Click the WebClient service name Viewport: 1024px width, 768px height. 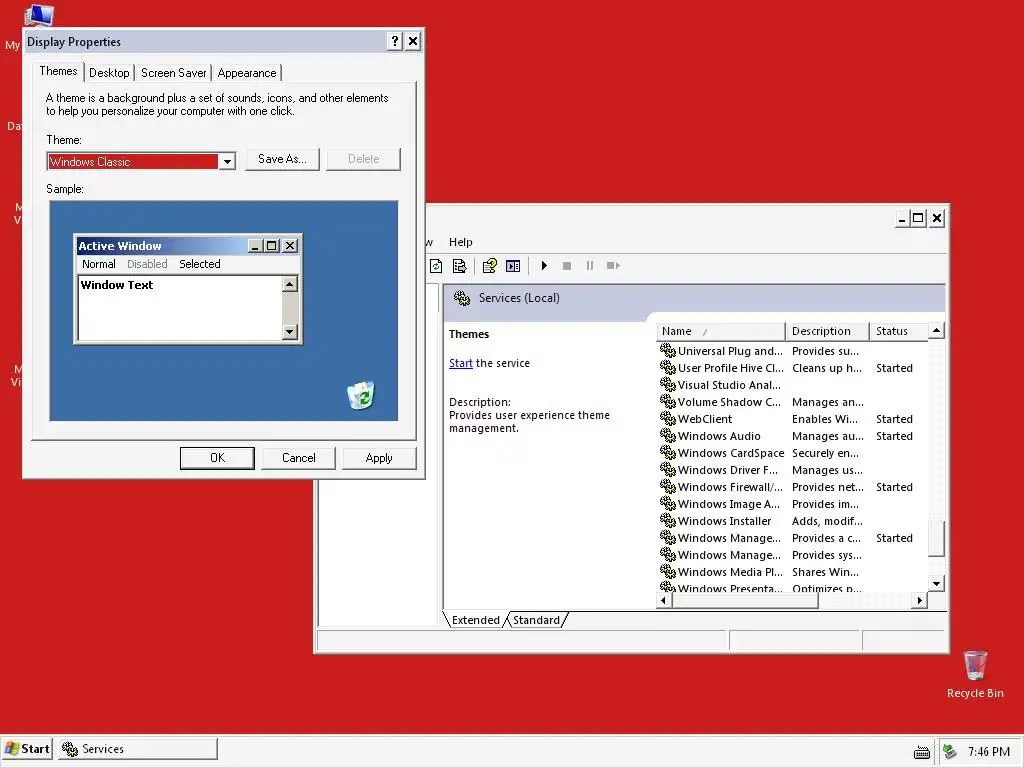click(705, 419)
